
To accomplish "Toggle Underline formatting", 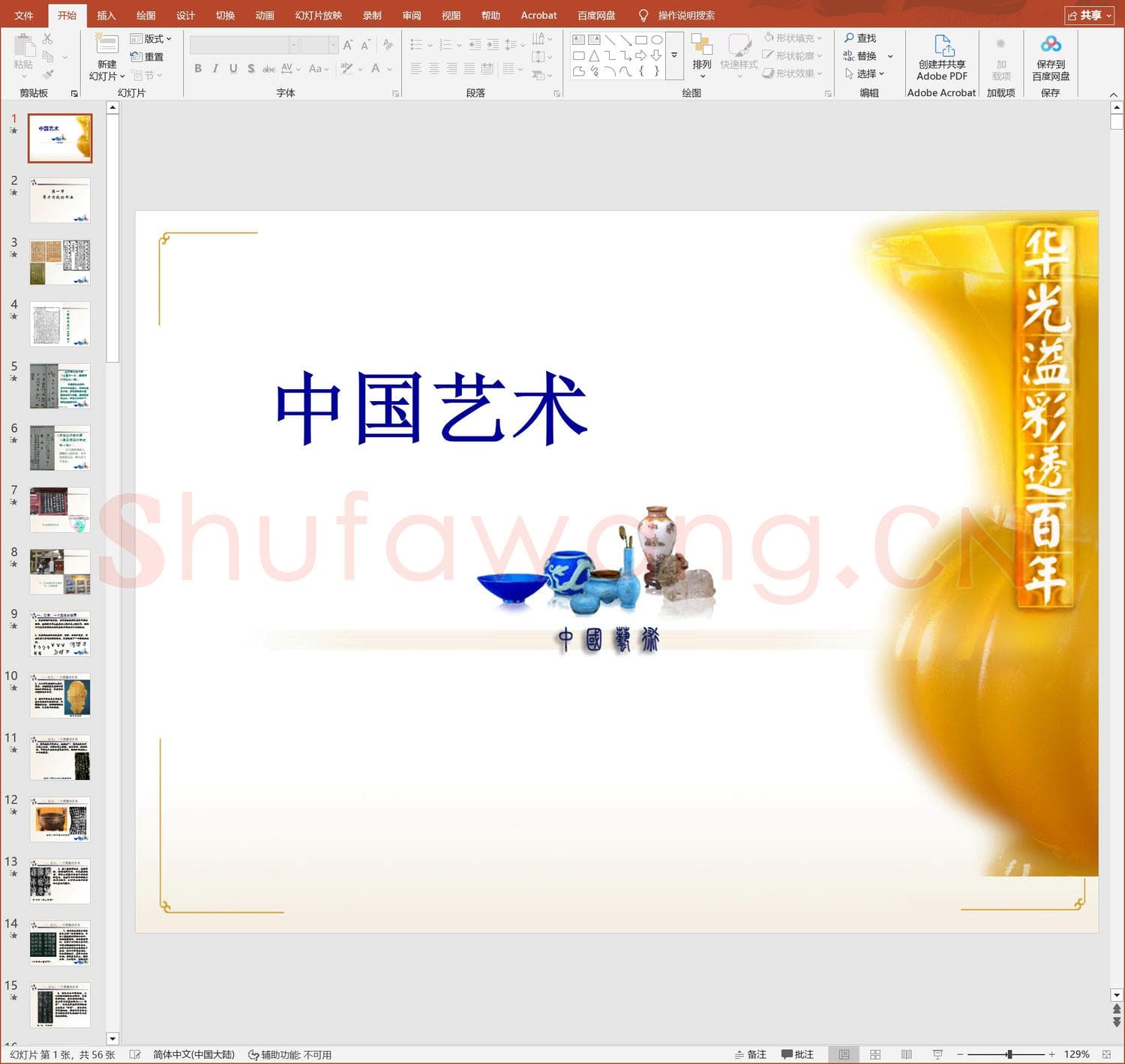I will [233, 68].
